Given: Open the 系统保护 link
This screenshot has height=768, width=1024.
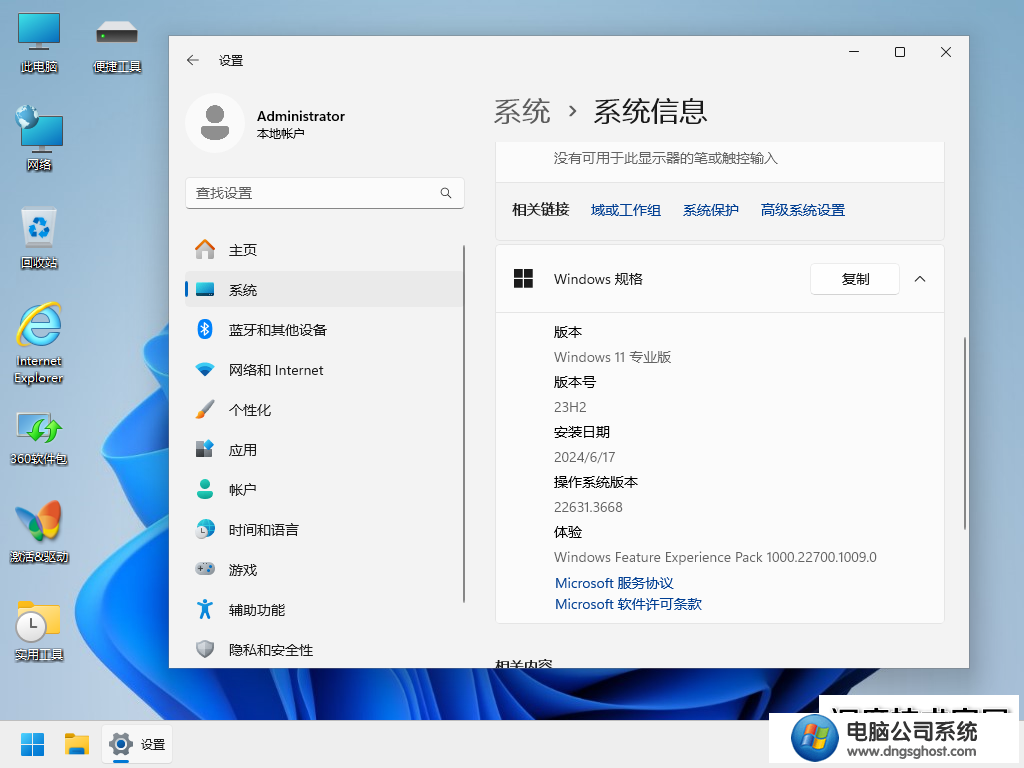Looking at the screenshot, I should (x=711, y=210).
